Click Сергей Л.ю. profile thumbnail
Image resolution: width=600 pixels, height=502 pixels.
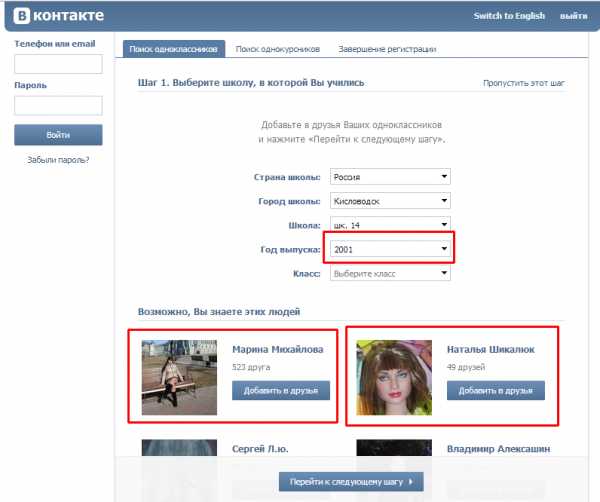179,448
